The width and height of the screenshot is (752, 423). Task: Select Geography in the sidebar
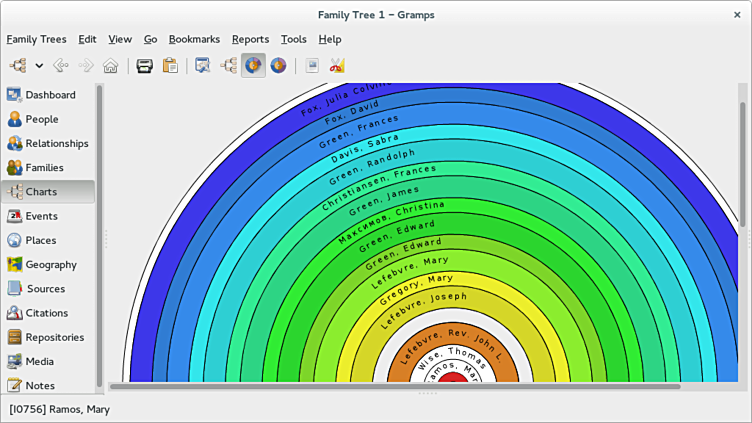[x=51, y=265]
